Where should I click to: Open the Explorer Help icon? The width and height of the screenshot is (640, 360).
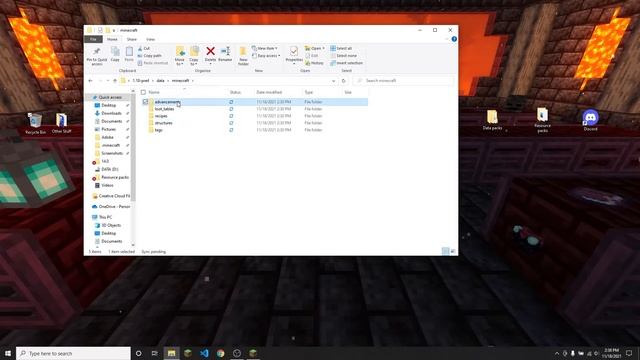click(x=454, y=39)
